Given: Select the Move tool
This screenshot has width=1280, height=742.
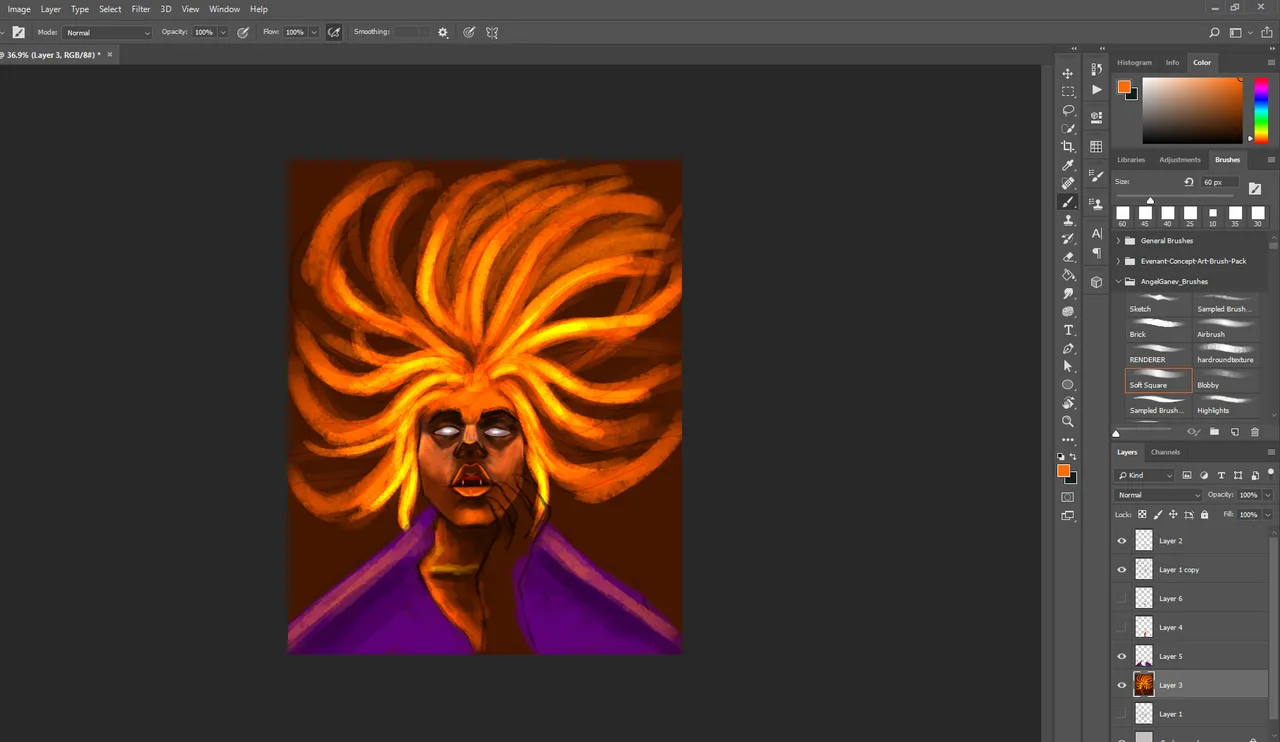Looking at the screenshot, I should pyautogui.click(x=1068, y=73).
